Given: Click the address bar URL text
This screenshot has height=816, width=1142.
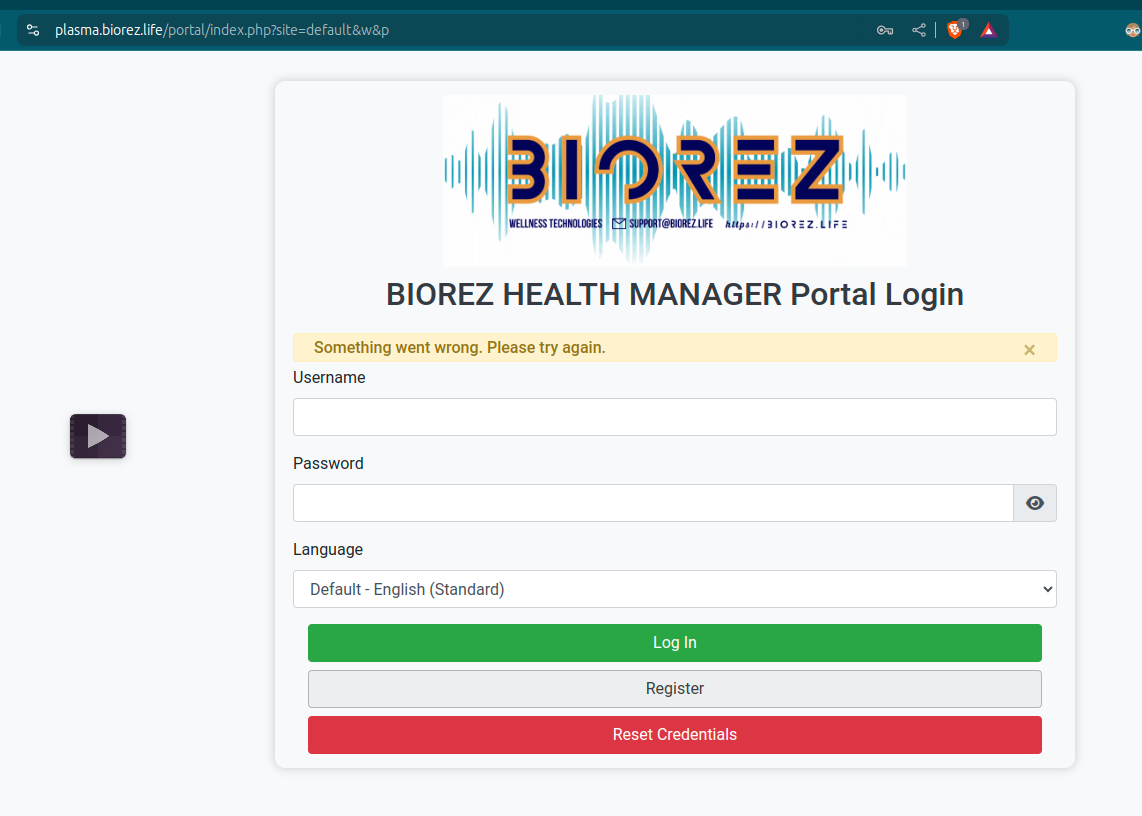Looking at the screenshot, I should (222, 30).
